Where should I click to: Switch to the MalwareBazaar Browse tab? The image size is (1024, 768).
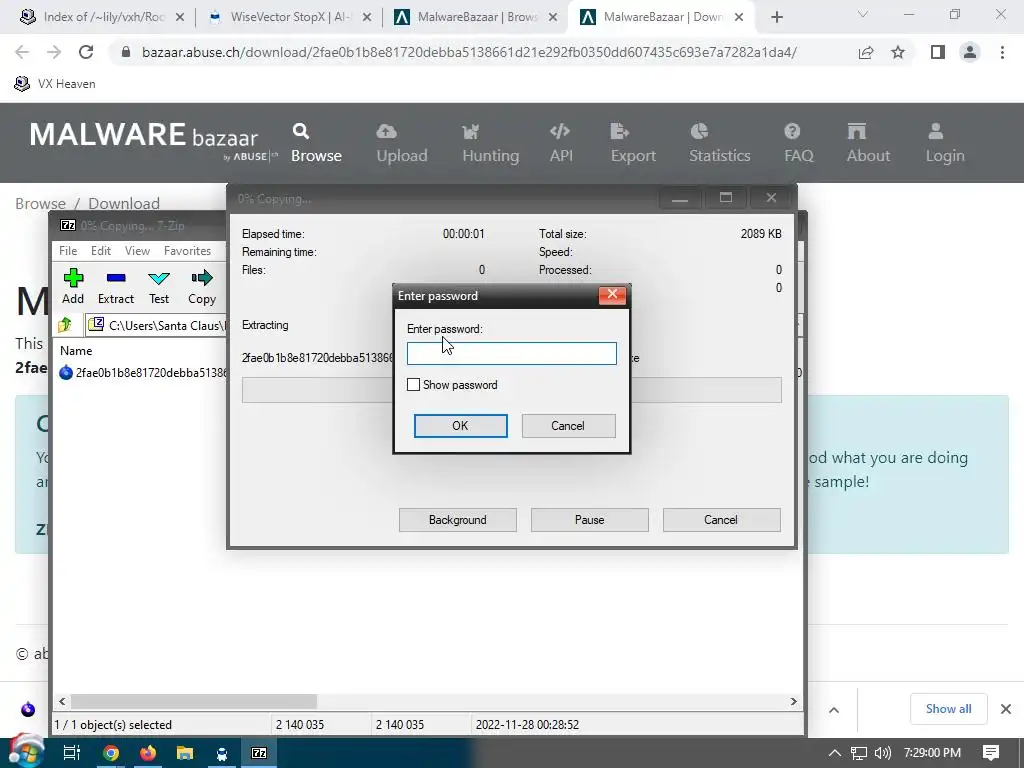click(x=475, y=17)
